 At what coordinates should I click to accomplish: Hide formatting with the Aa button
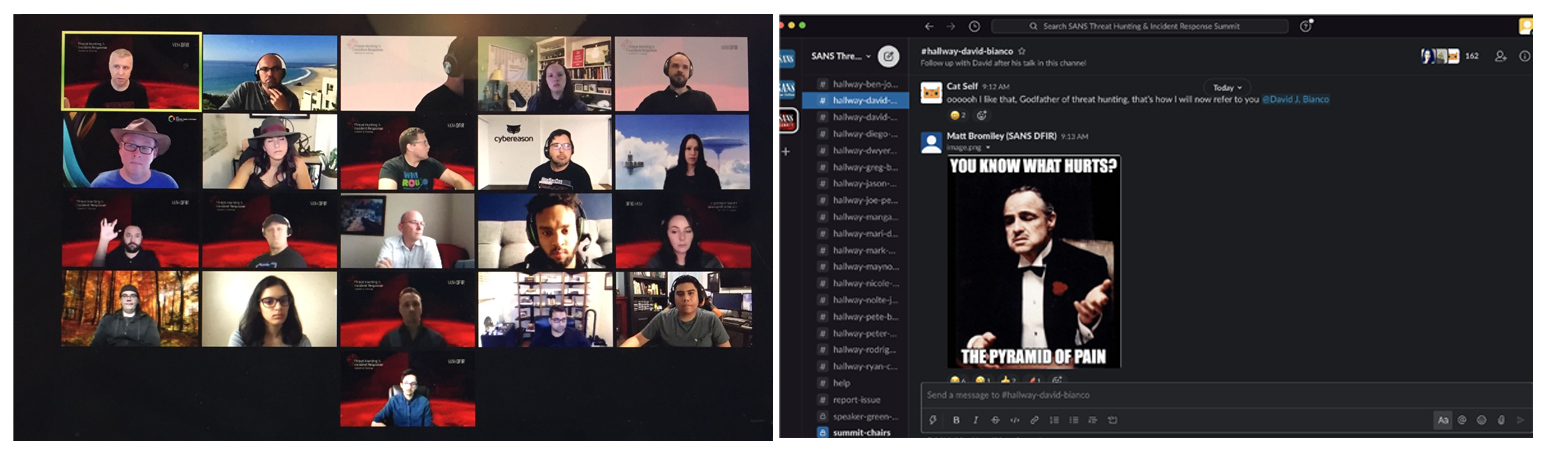pyautogui.click(x=1443, y=420)
